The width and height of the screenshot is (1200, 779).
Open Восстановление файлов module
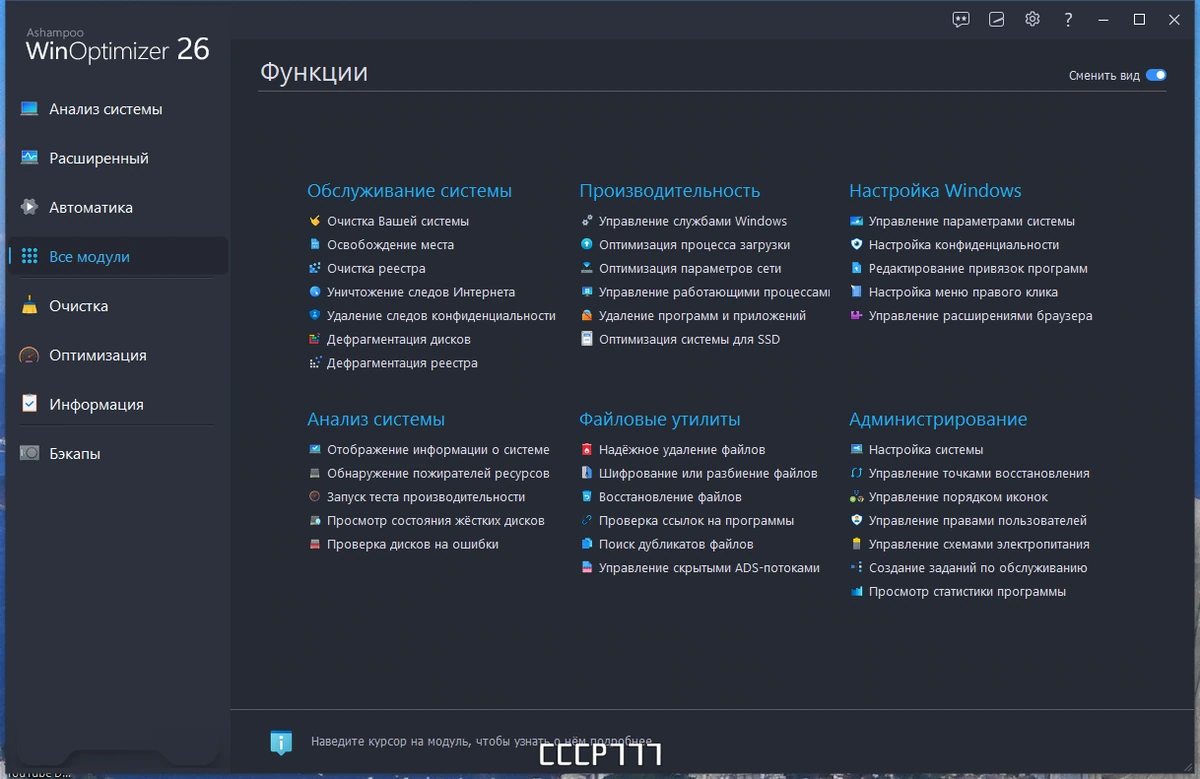tap(670, 497)
